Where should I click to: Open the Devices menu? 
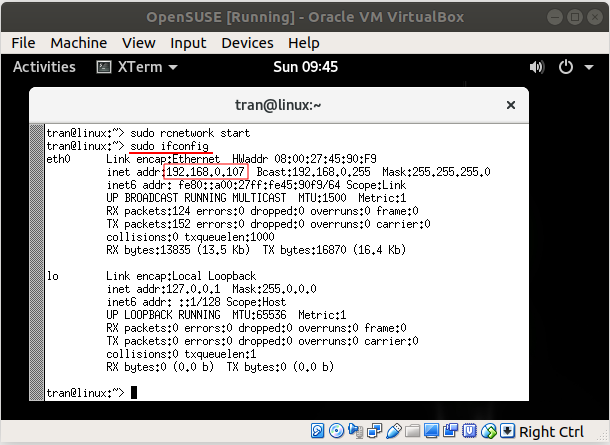[x=247, y=43]
